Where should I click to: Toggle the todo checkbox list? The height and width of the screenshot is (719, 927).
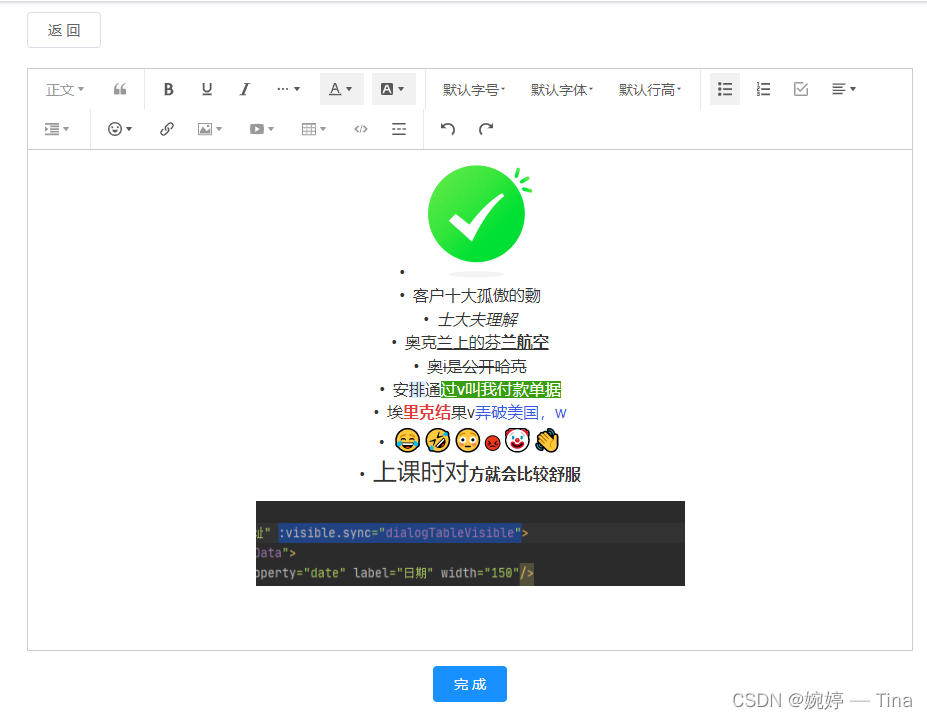coord(800,89)
